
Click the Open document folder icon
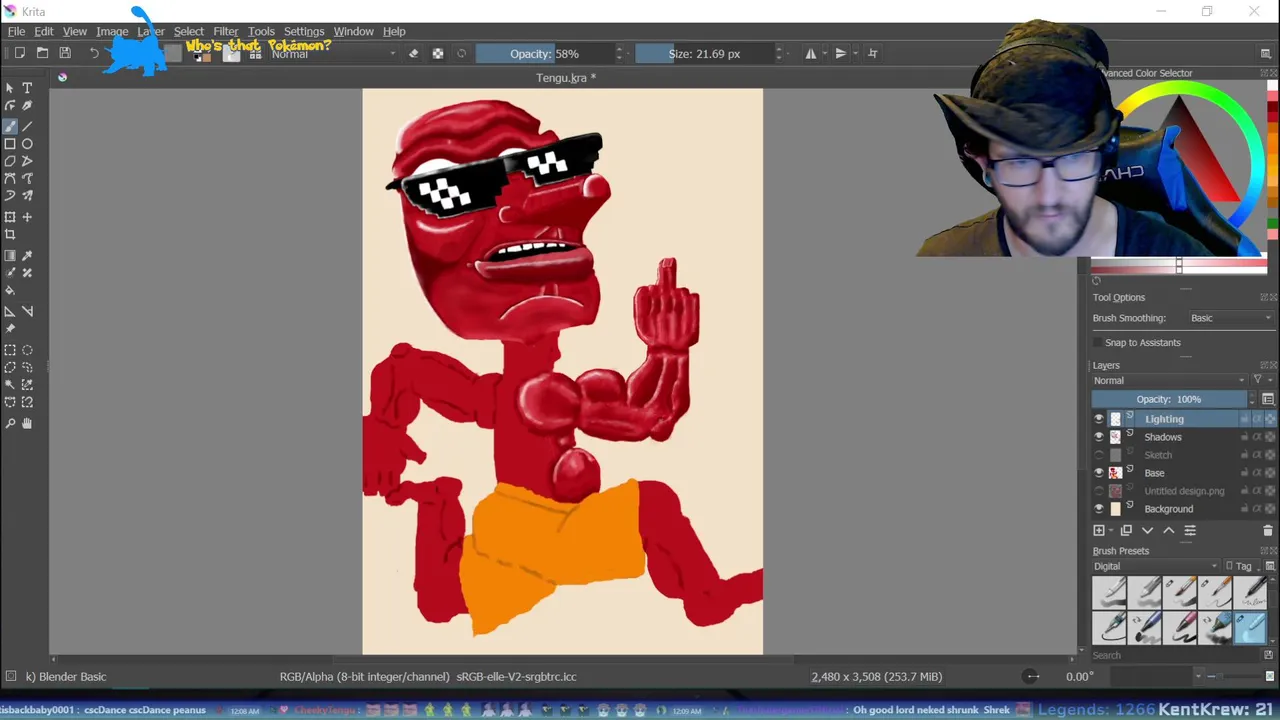(x=42, y=53)
